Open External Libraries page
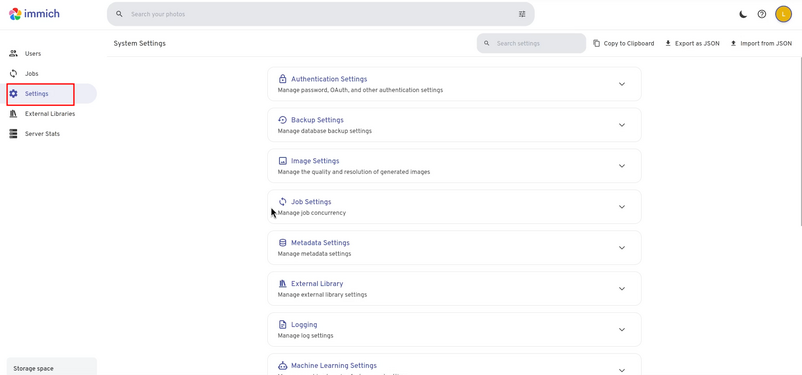802x375 pixels. [49, 114]
